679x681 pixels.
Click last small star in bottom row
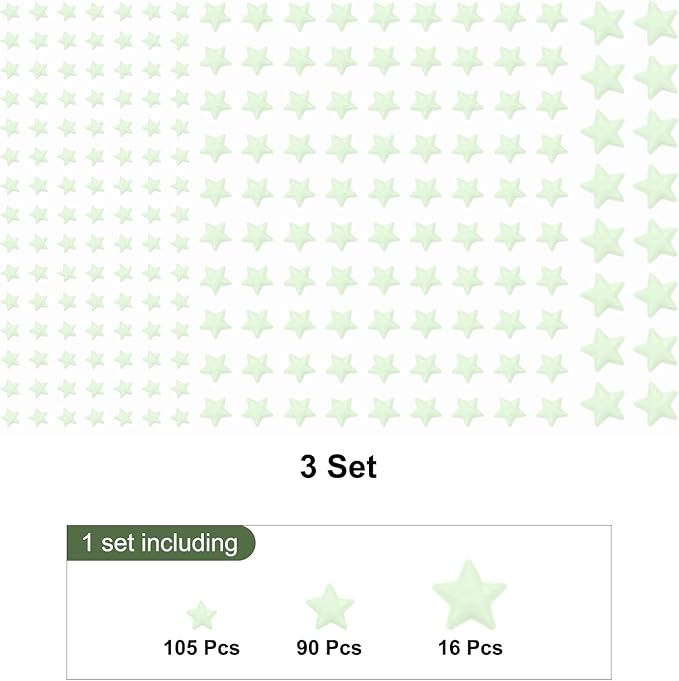(180, 416)
